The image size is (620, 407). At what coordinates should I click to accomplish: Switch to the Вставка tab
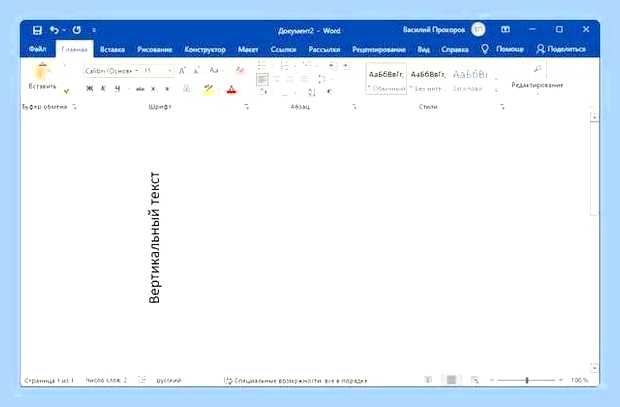click(112, 49)
